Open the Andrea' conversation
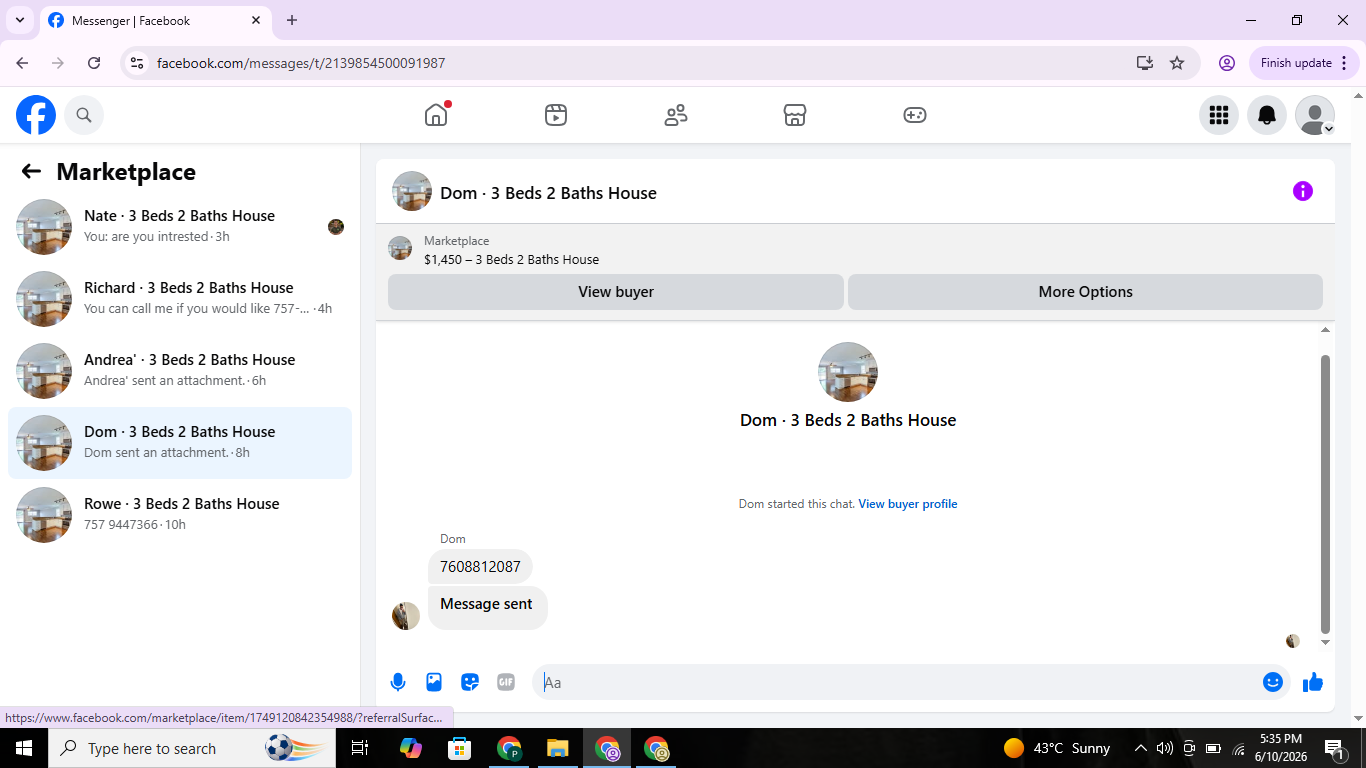The height and width of the screenshot is (768, 1366). point(180,371)
